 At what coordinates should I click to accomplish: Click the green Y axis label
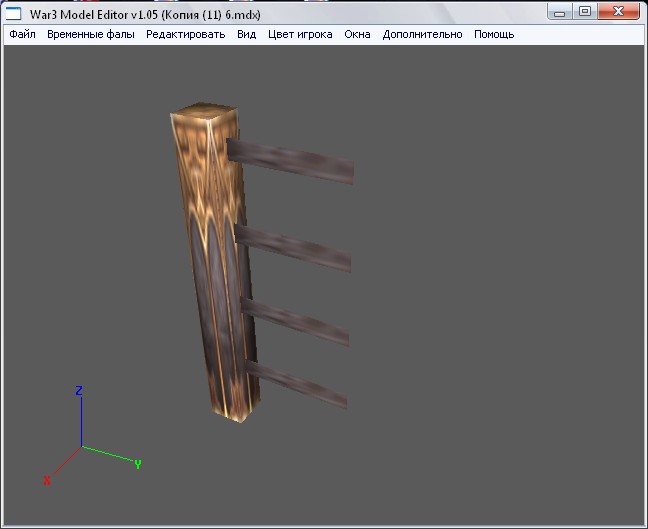(137, 464)
